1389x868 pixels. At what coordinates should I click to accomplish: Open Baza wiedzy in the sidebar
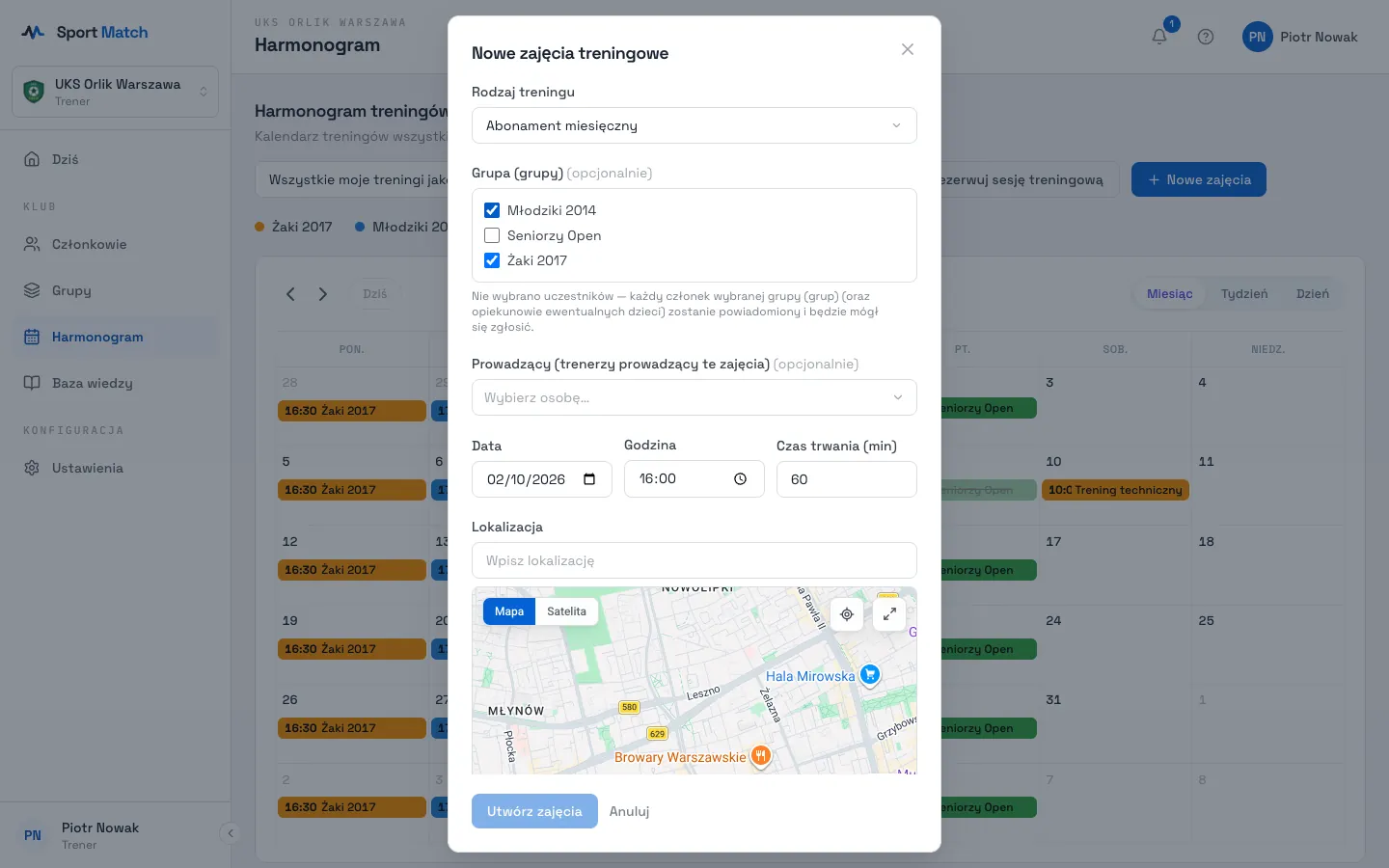(116, 383)
